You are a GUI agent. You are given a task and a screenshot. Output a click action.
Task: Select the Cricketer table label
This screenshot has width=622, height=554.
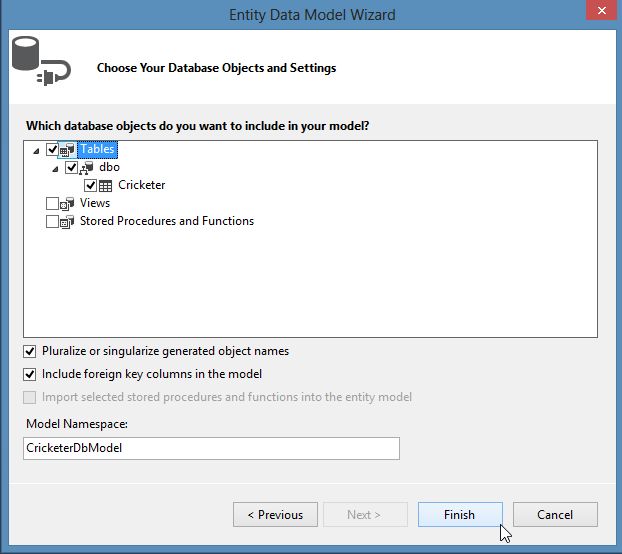[x=142, y=185]
